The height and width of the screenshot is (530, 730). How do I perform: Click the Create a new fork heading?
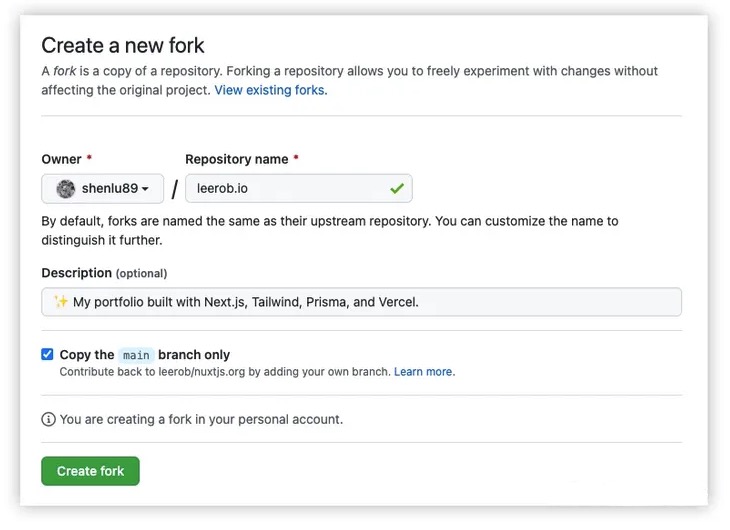pyautogui.click(x=123, y=45)
